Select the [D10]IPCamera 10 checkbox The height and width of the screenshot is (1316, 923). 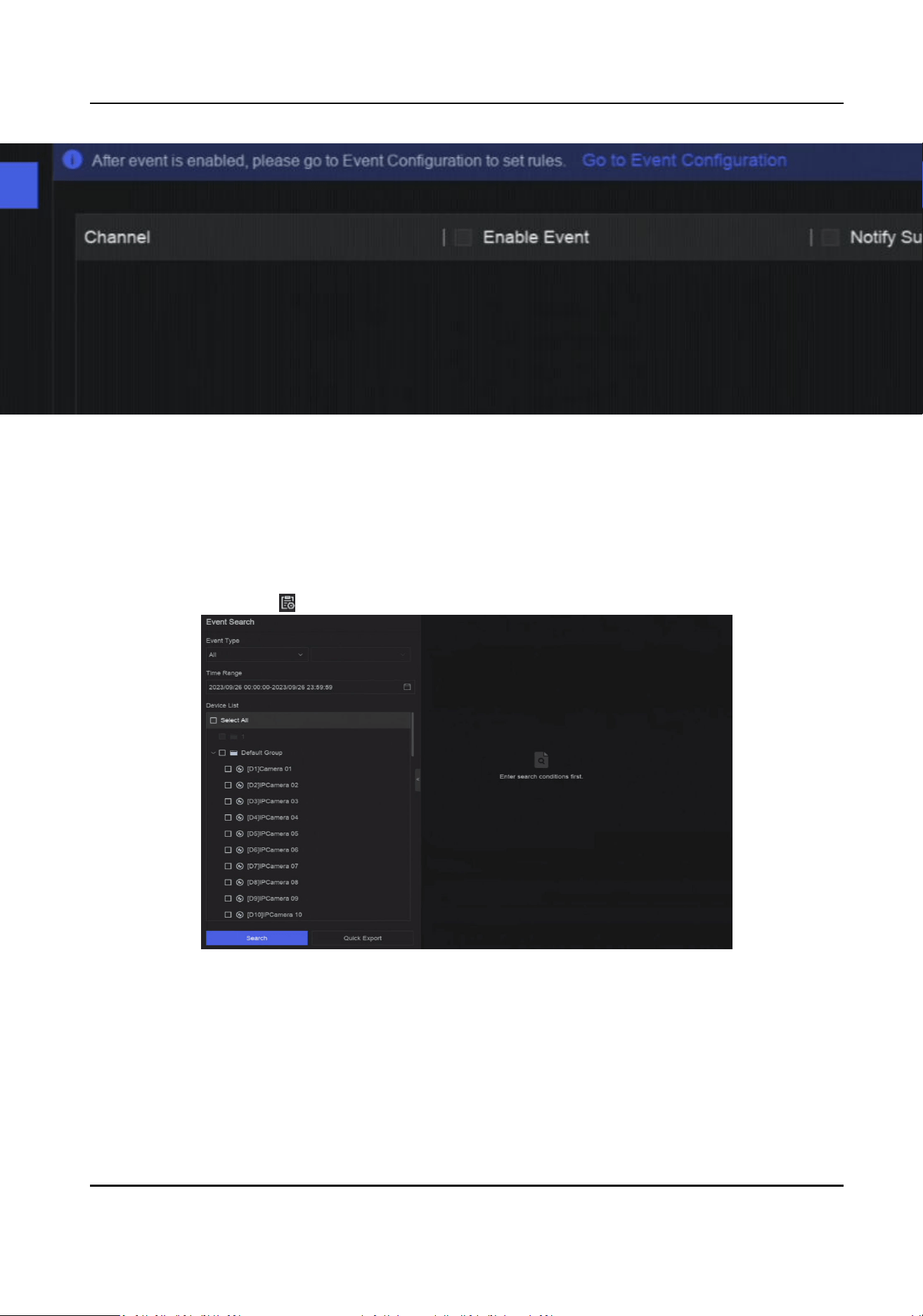[x=228, y=914]
